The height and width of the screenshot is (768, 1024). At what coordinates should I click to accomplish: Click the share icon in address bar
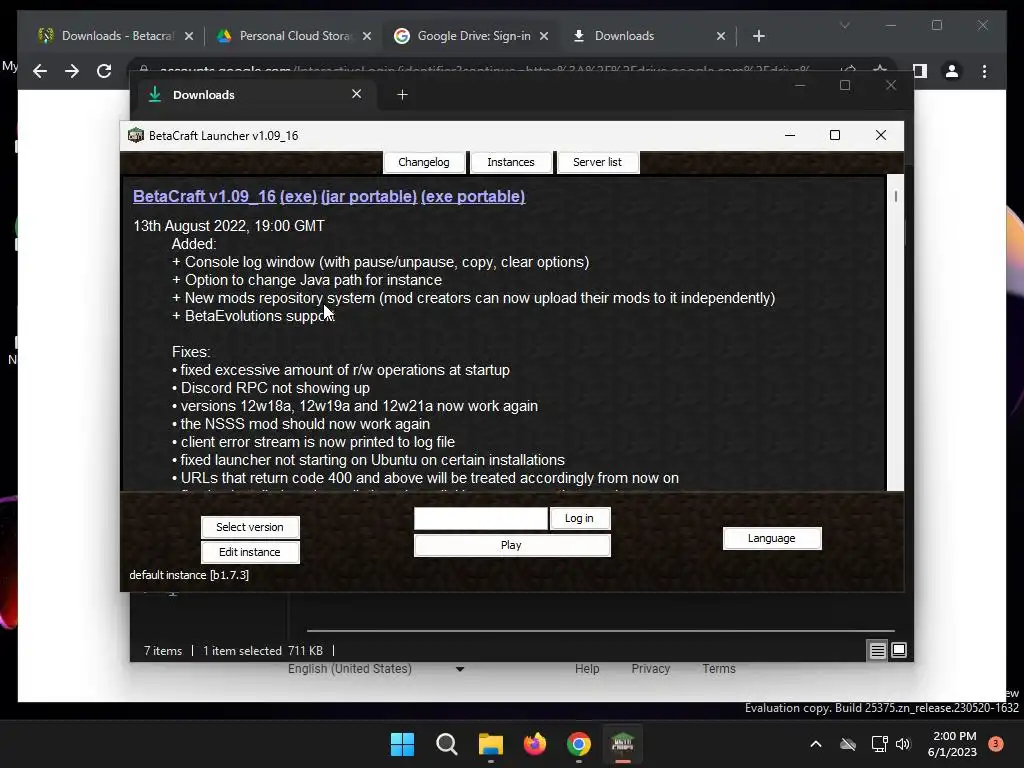tap(848, 68)
